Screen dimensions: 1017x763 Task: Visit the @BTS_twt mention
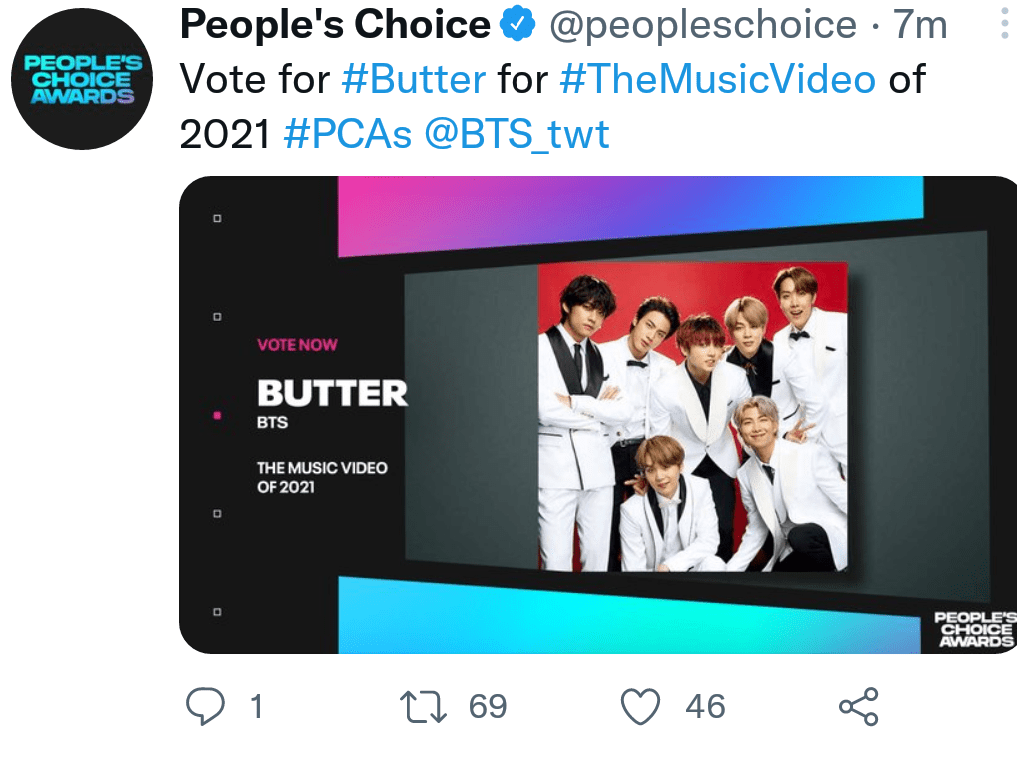coord(517,134)
